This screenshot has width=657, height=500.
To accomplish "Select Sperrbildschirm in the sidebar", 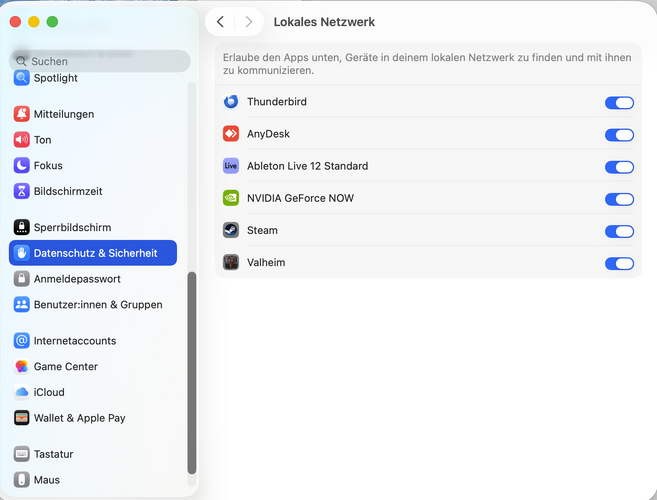I will 72,227.
